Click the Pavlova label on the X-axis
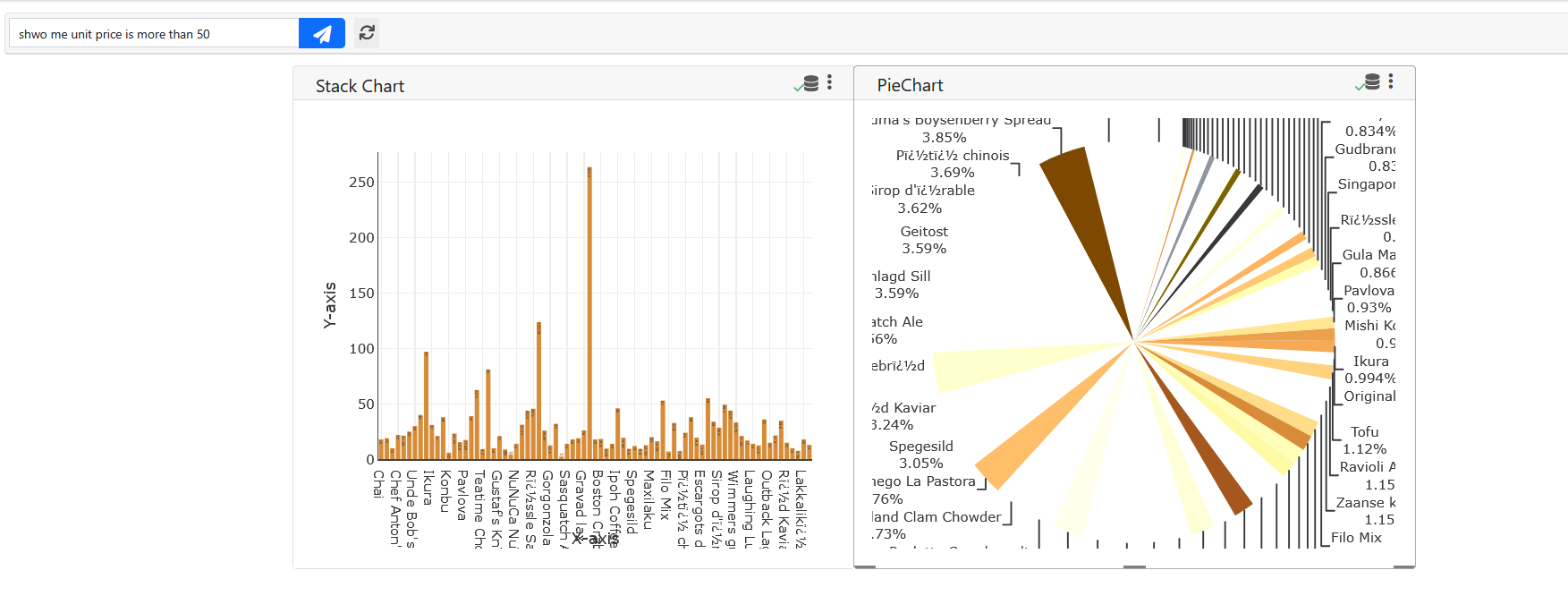Screen dimensions: 1568x596 pyautogui.click(x=462, y=495)
